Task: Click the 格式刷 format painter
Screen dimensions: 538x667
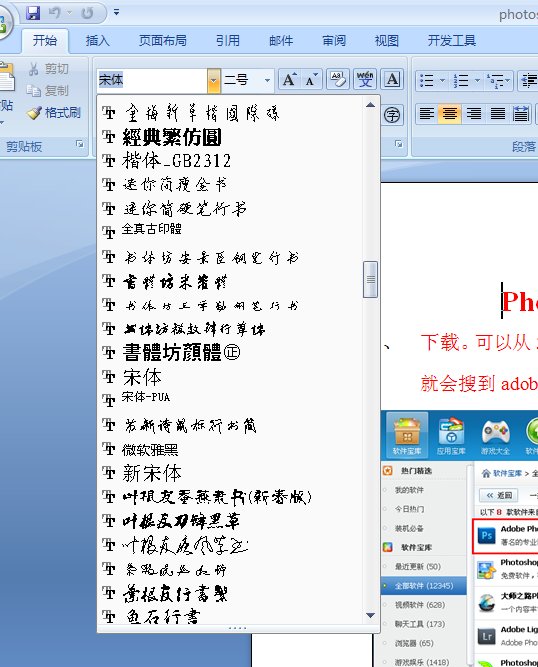Action: click(x=54, y=112)
